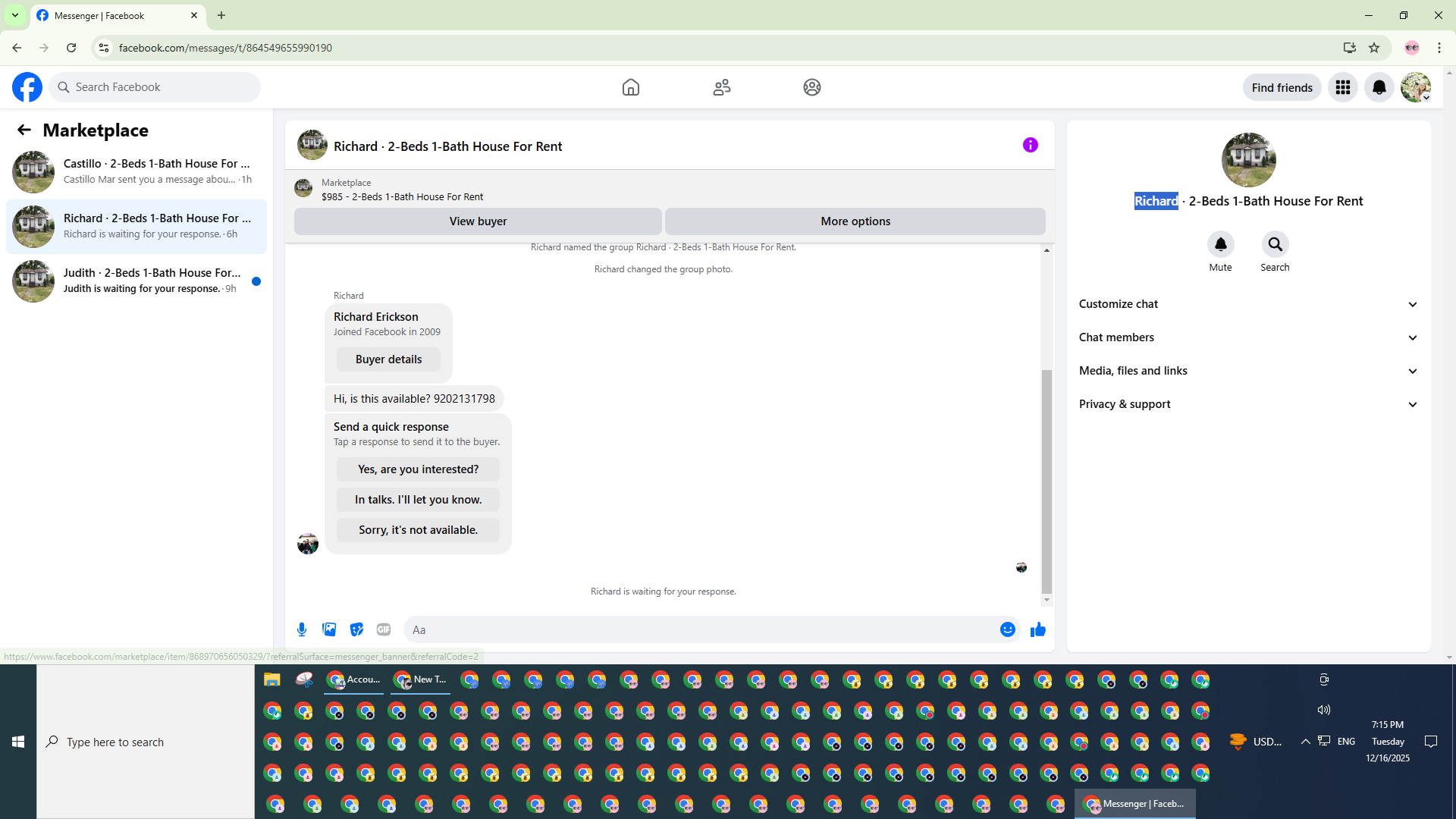Open a new browser tab
Image resolution: width=1456 pixels, height=819 pixels.
point(221,15)
